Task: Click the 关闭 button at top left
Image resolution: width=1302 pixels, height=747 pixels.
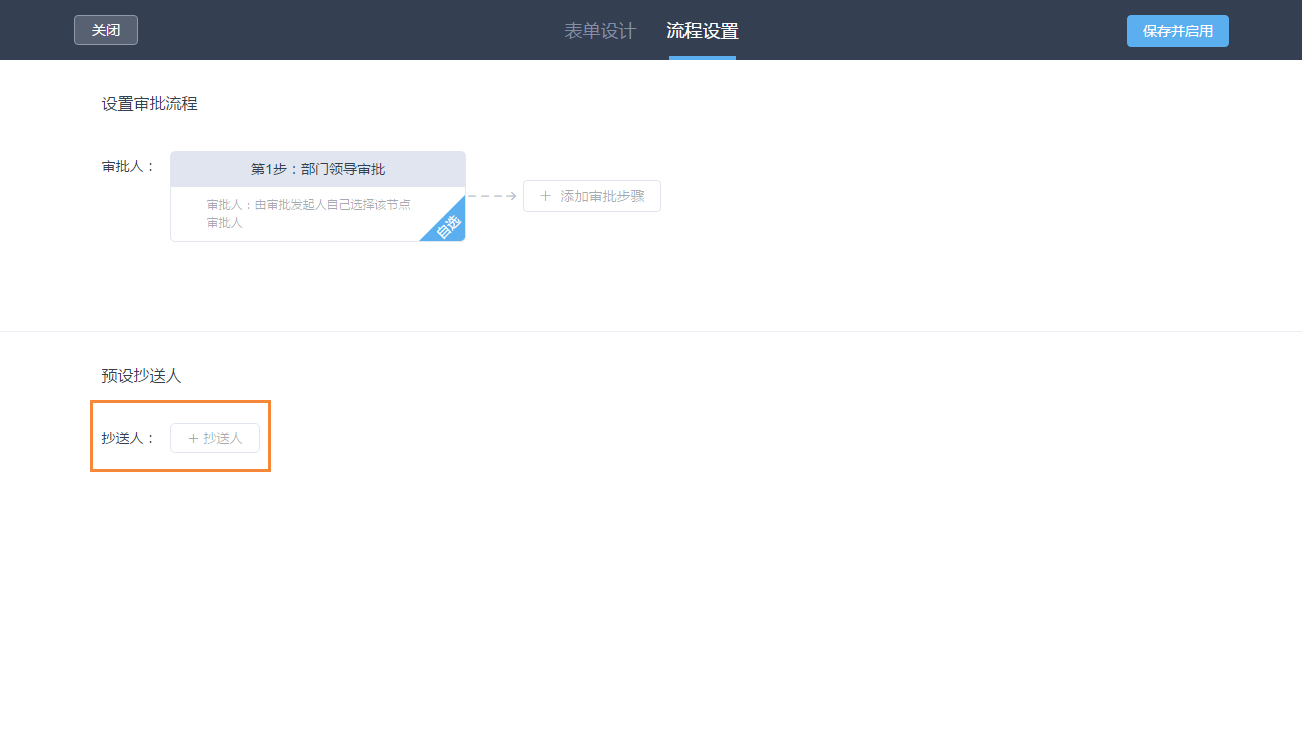Action: click(x=105, y=30)
